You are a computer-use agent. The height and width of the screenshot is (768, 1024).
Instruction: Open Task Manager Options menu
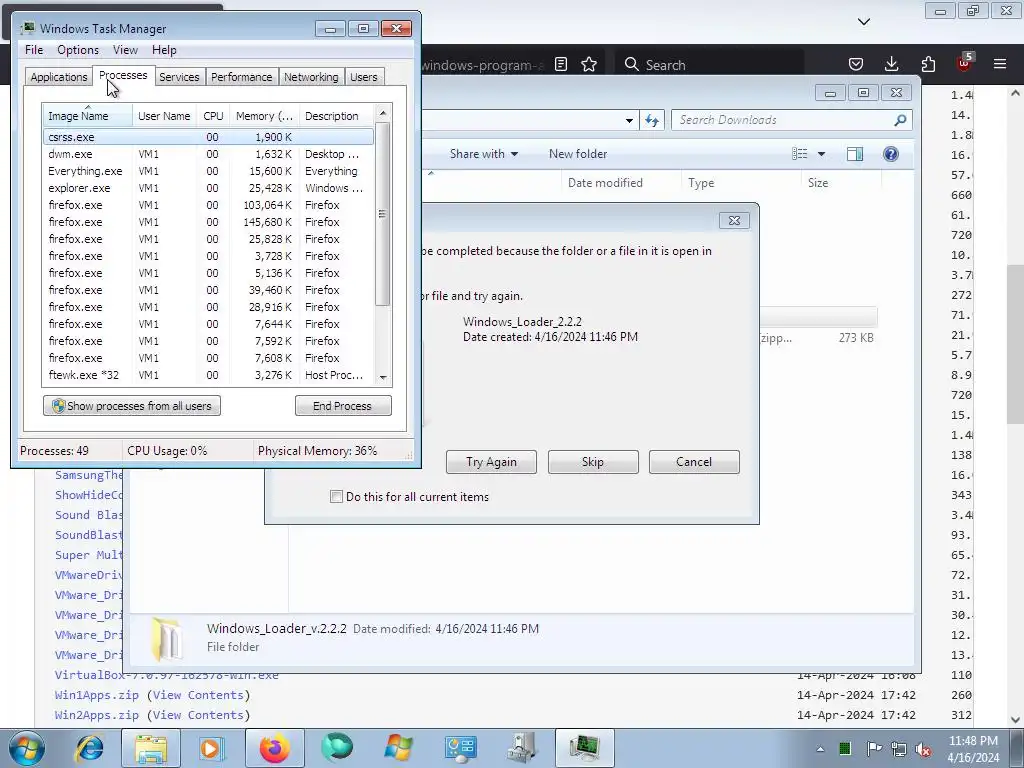tap(78, 50)
